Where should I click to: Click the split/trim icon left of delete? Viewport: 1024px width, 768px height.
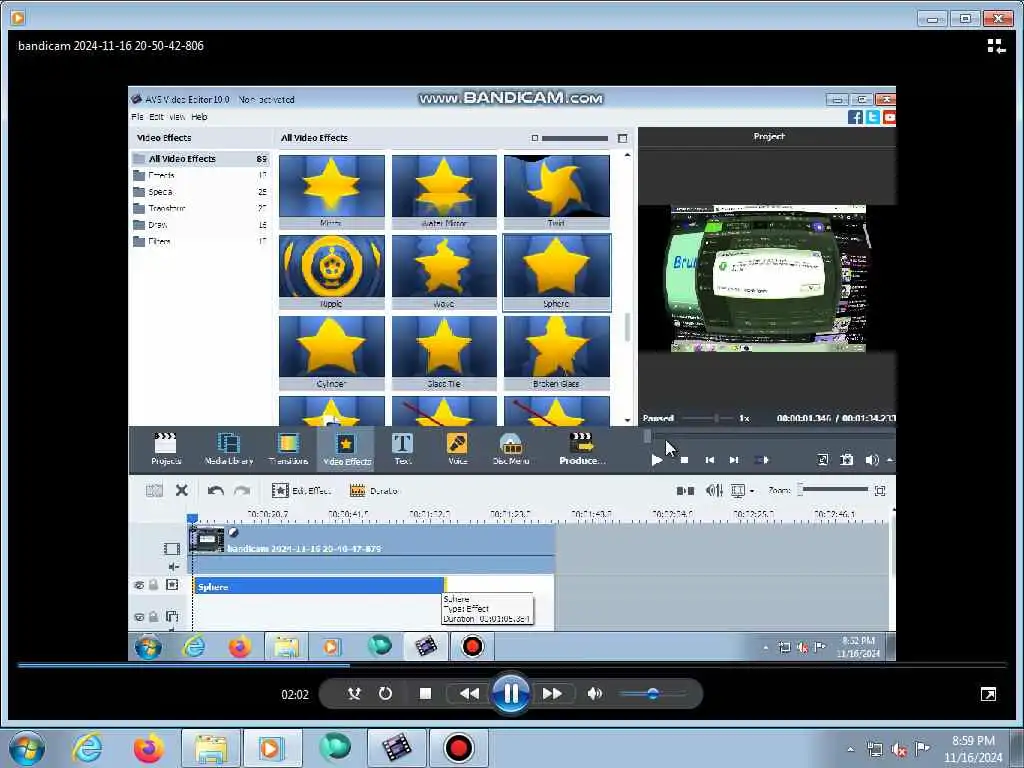coord(154,490)
